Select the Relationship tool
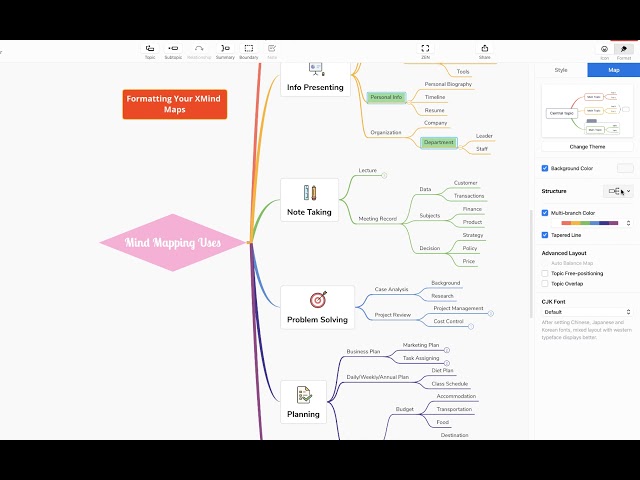This screenshot has width=640, height=480. [199, 51]
